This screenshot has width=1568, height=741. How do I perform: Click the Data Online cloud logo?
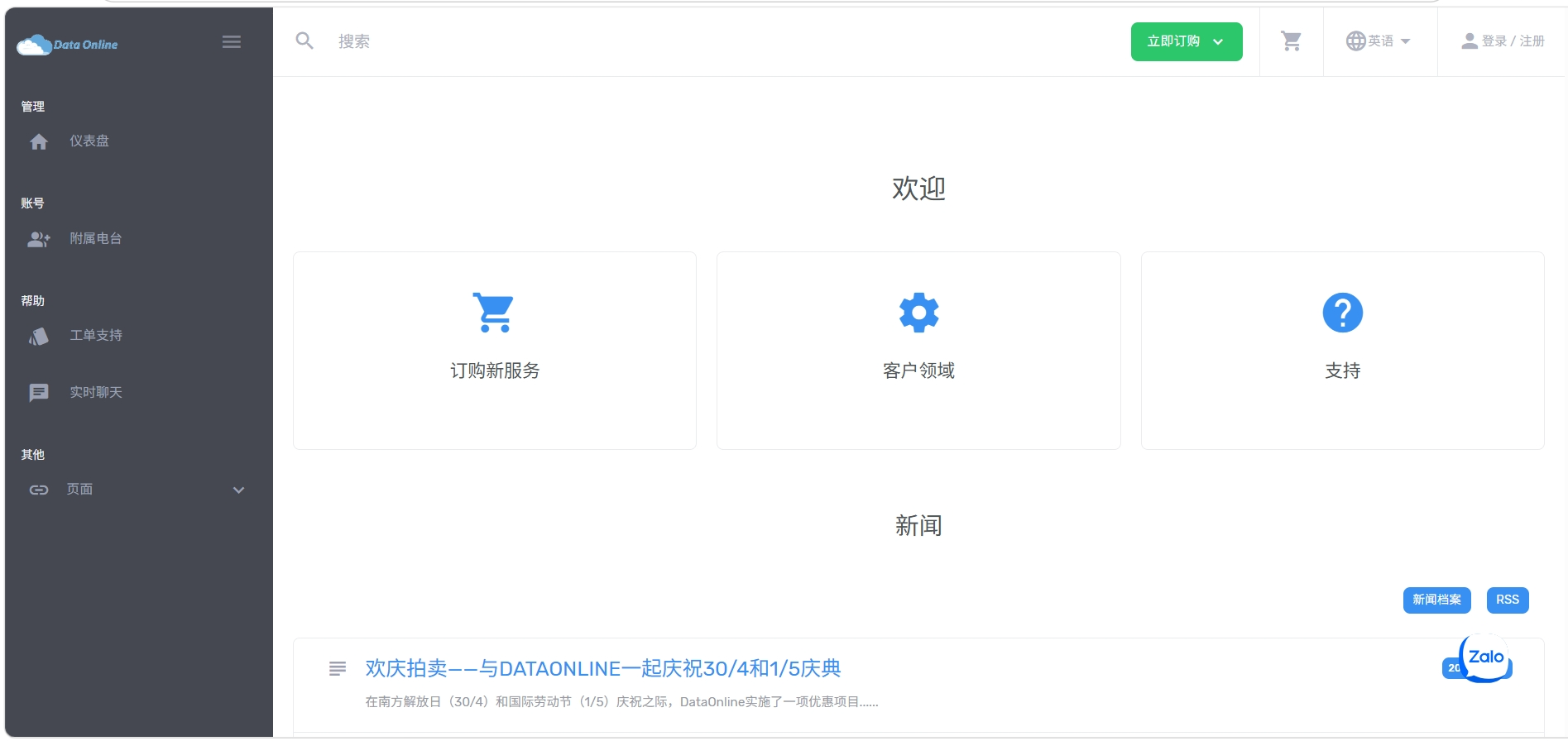click(x=67, y=45)
